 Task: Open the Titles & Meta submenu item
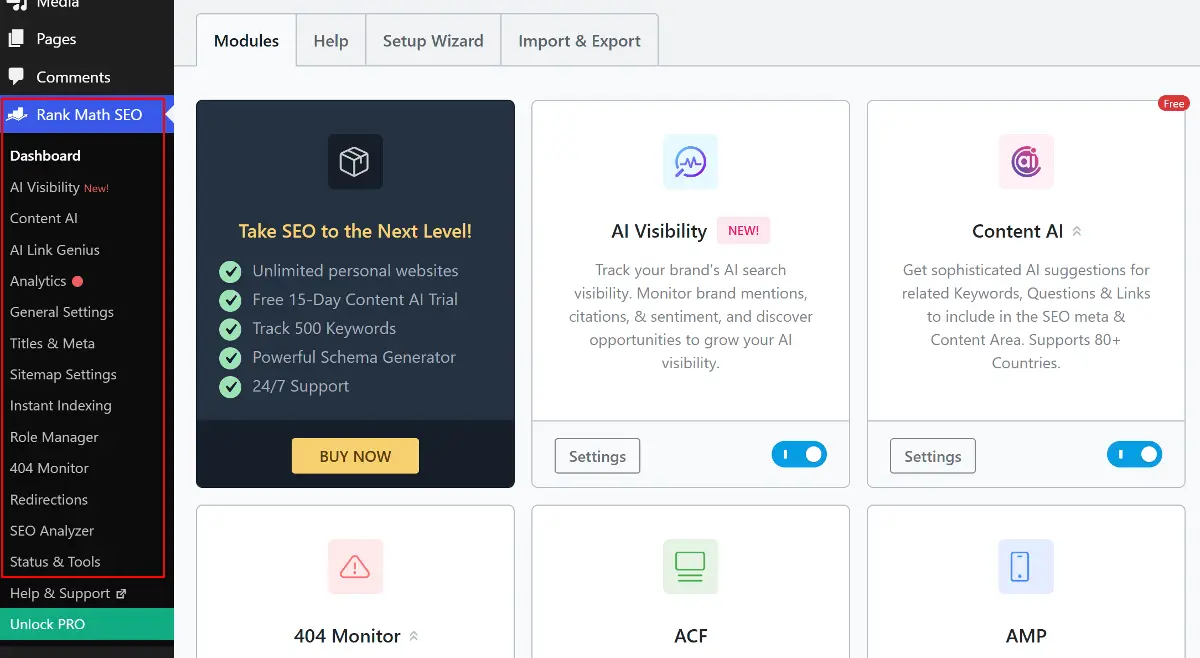coord(52,343)
